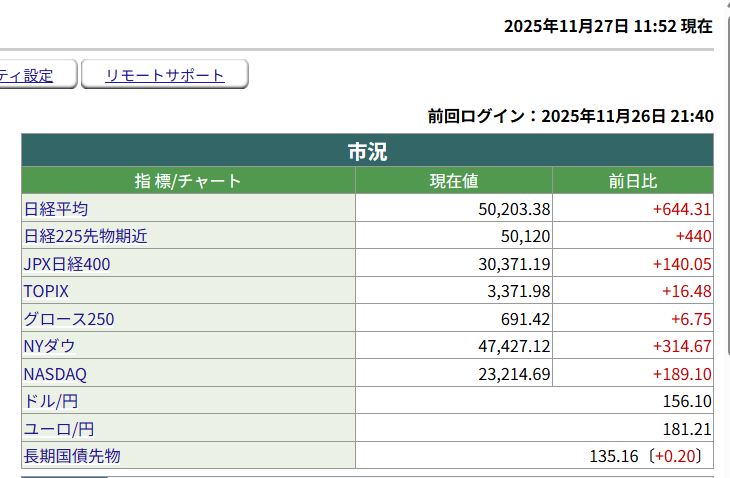Click the JPX日経400 index link
The width and height of the screenshot is (730, 478).
67,264
